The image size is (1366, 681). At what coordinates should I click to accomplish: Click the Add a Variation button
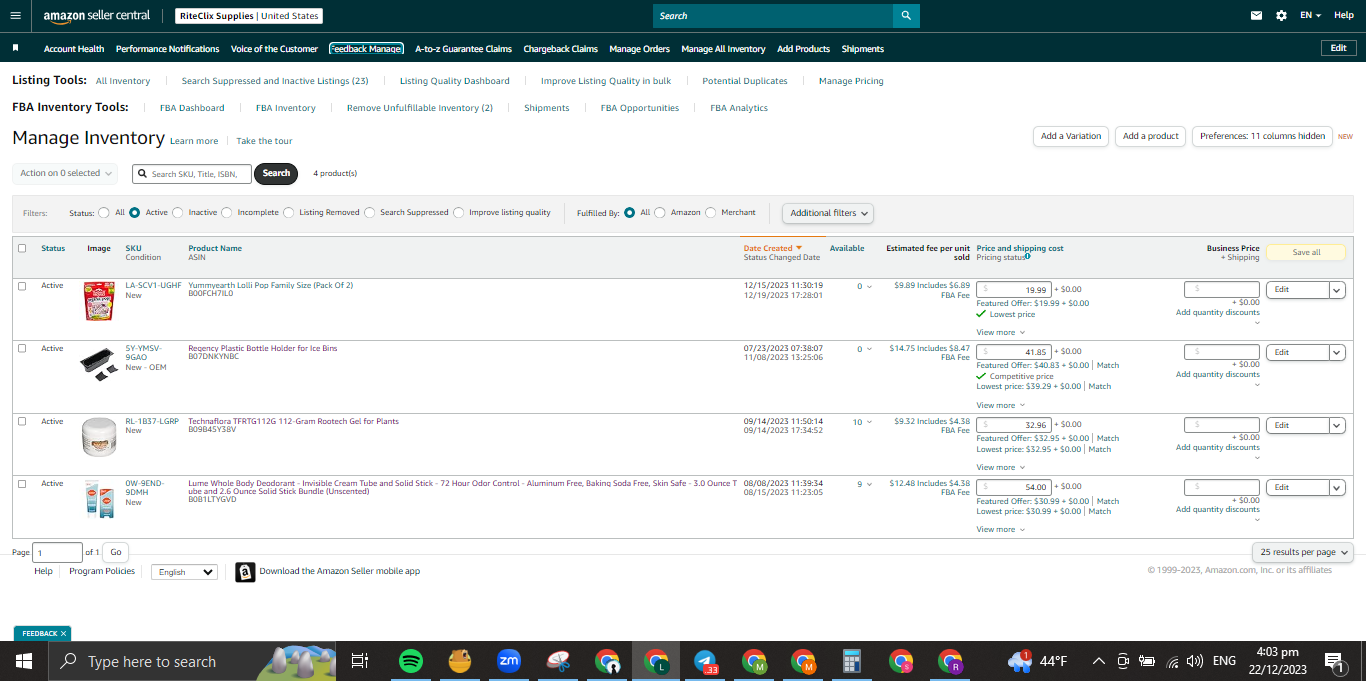click(1071, 136)
